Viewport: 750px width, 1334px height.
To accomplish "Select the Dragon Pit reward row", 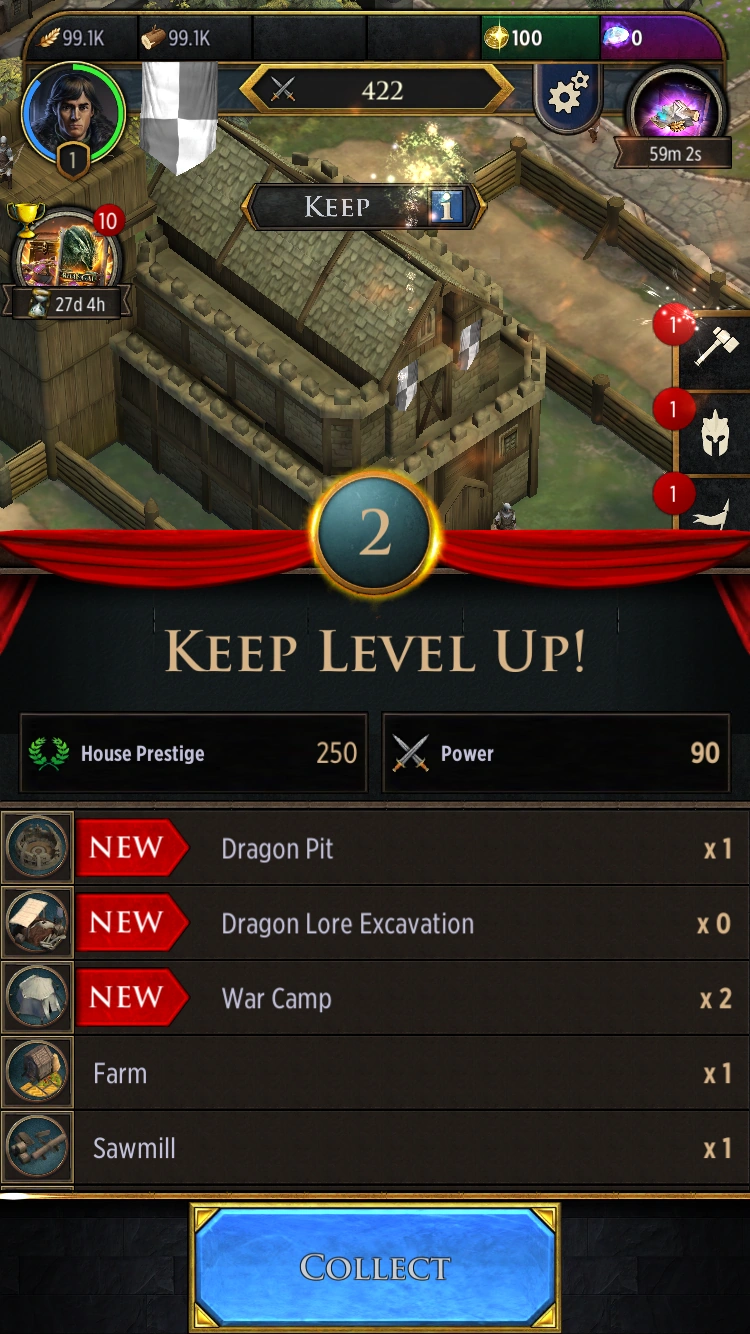I will coord(375,848).
